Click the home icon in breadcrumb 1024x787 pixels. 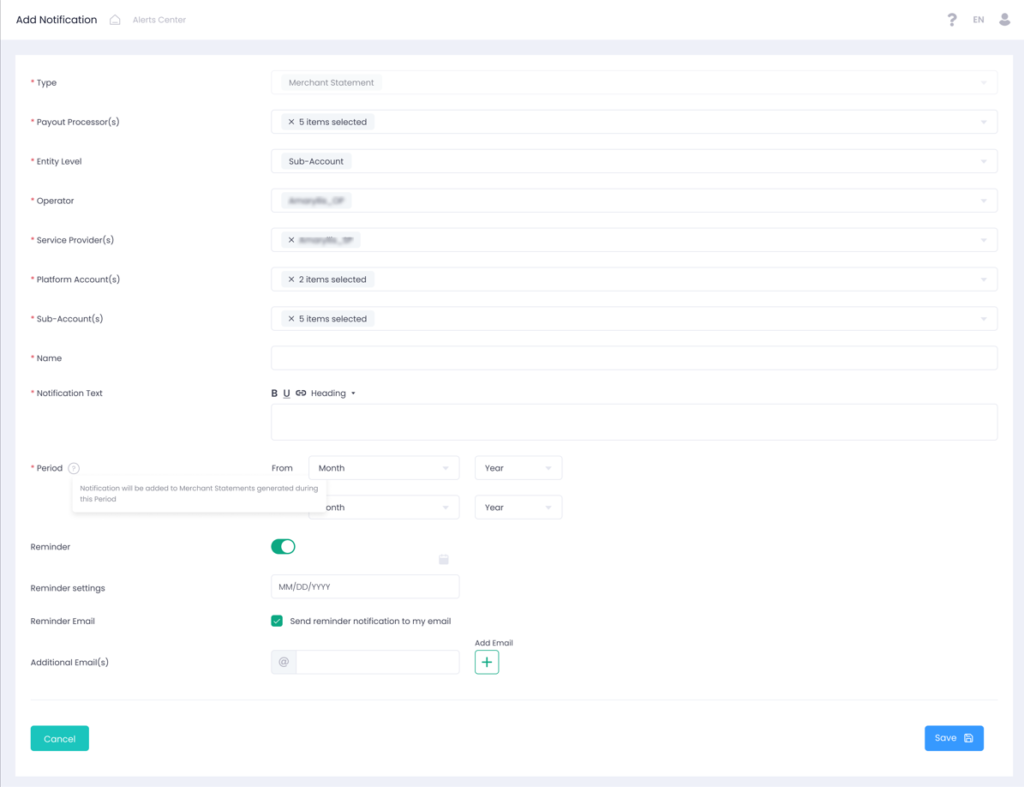[115, 20]
